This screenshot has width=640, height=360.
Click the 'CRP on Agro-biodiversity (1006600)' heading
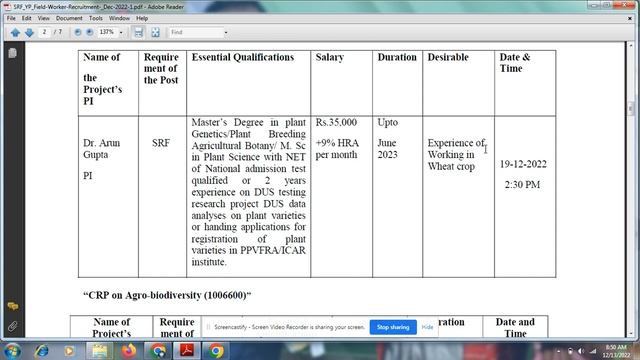[x=167, y=295]
